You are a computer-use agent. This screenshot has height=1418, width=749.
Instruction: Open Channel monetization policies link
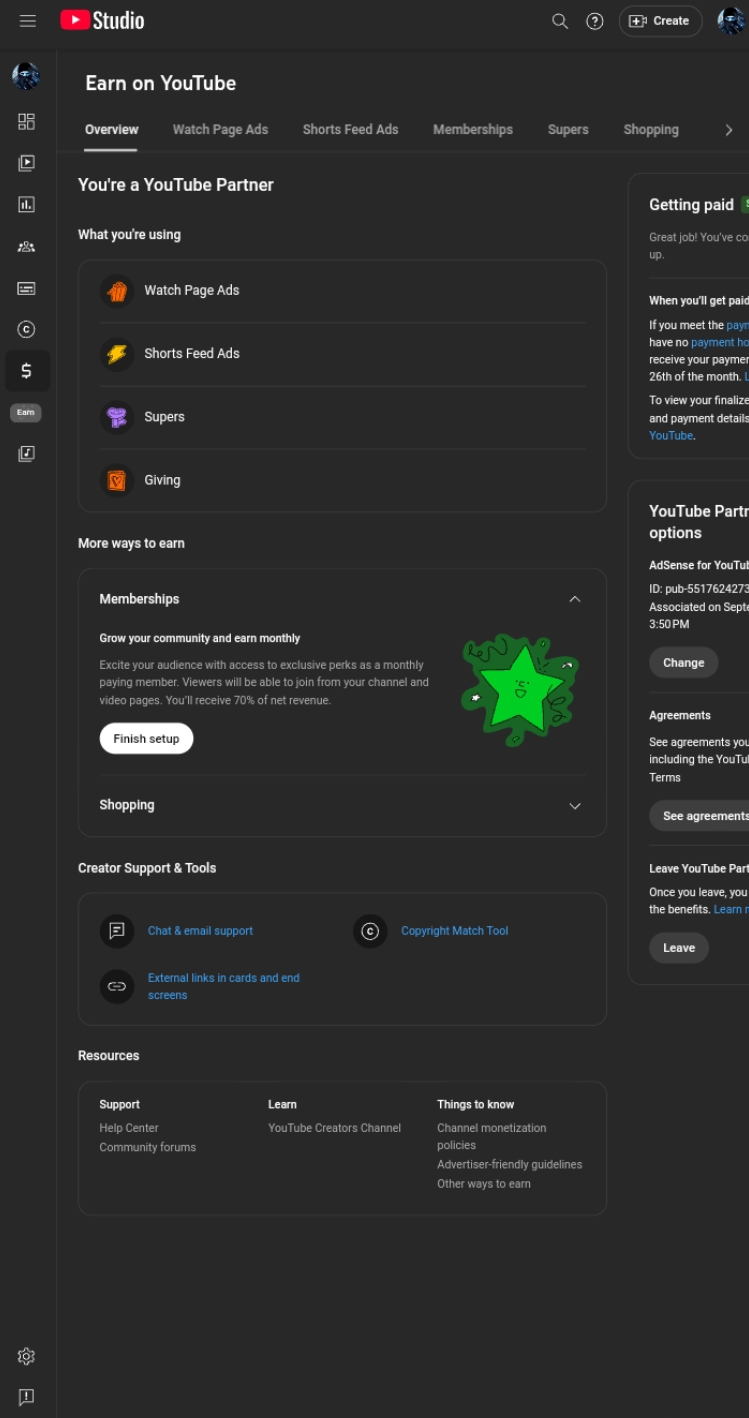click(492, 1137)
